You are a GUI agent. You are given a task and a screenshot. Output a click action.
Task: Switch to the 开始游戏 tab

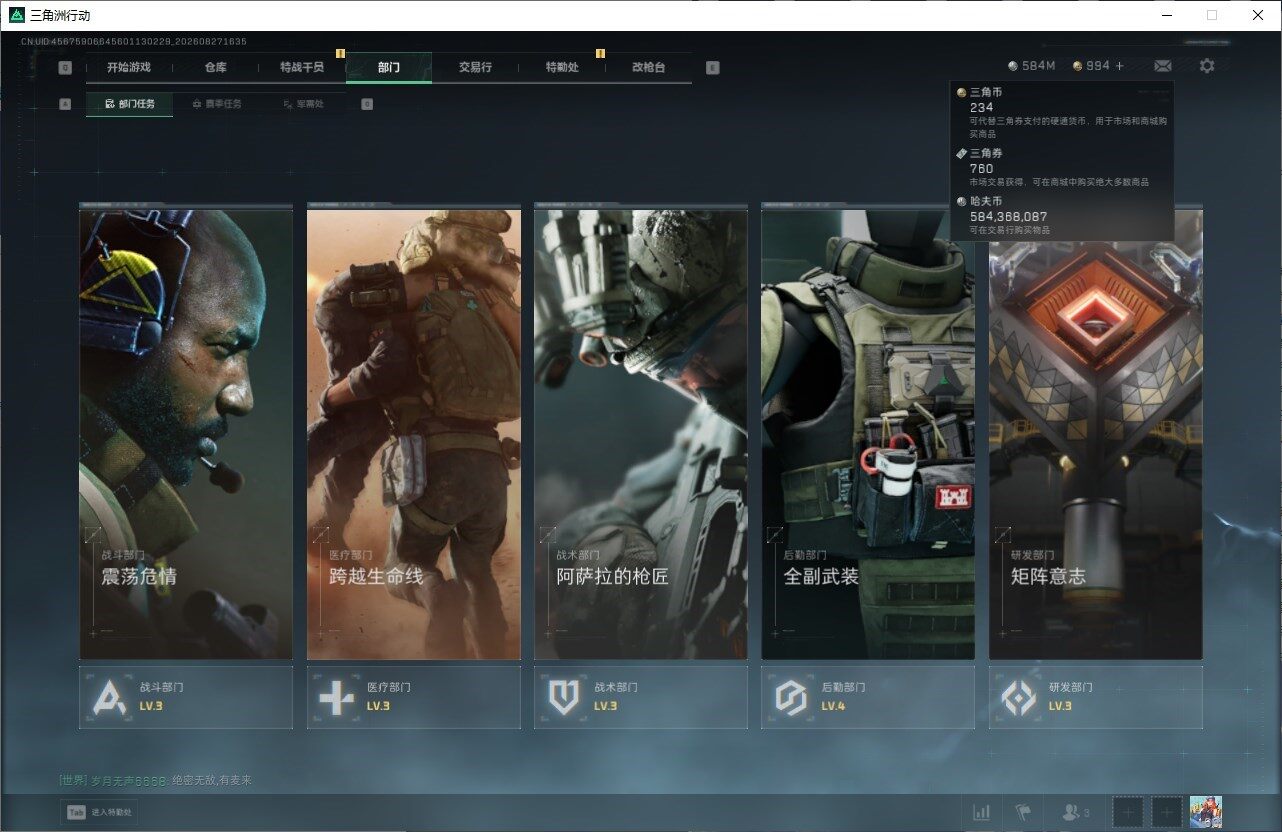pyautogui.click(x=129, y=67)
